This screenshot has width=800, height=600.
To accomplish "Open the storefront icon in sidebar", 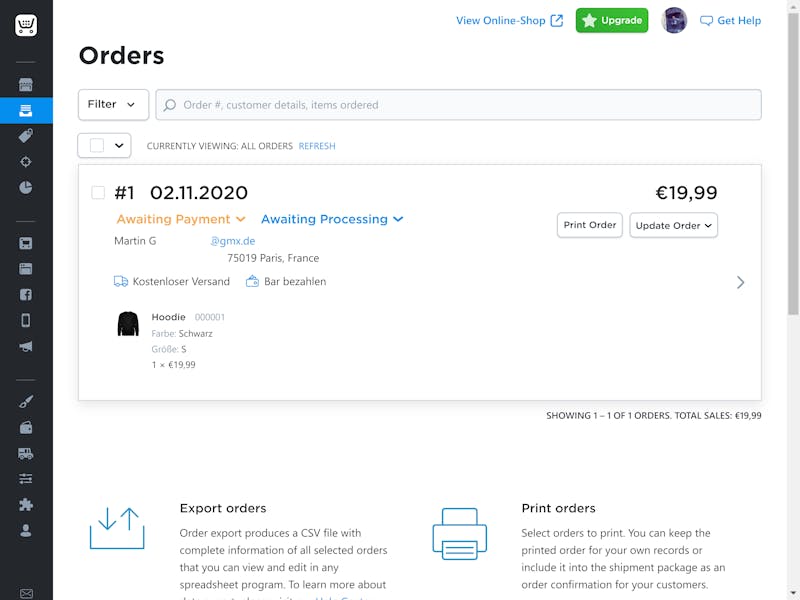I will pyautogui.click(x=26, y=85).
